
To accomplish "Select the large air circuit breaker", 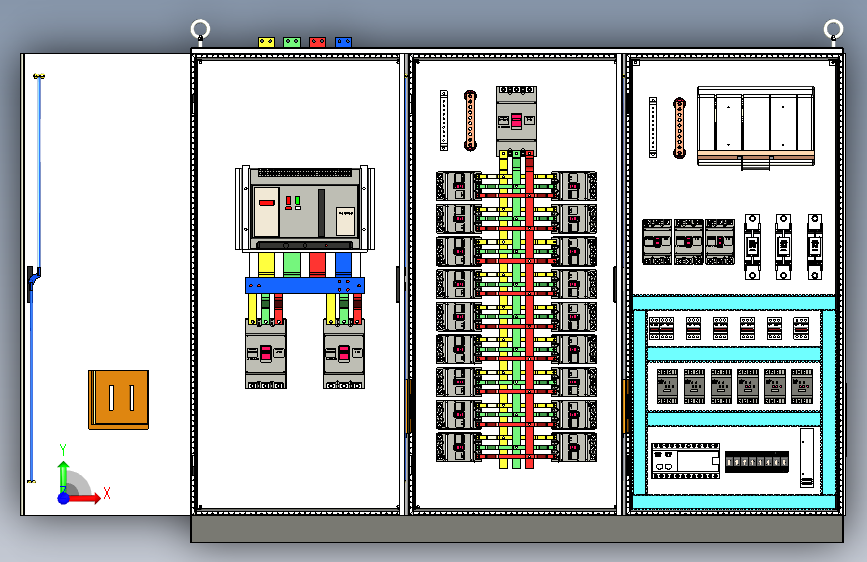I will [305, 209].
